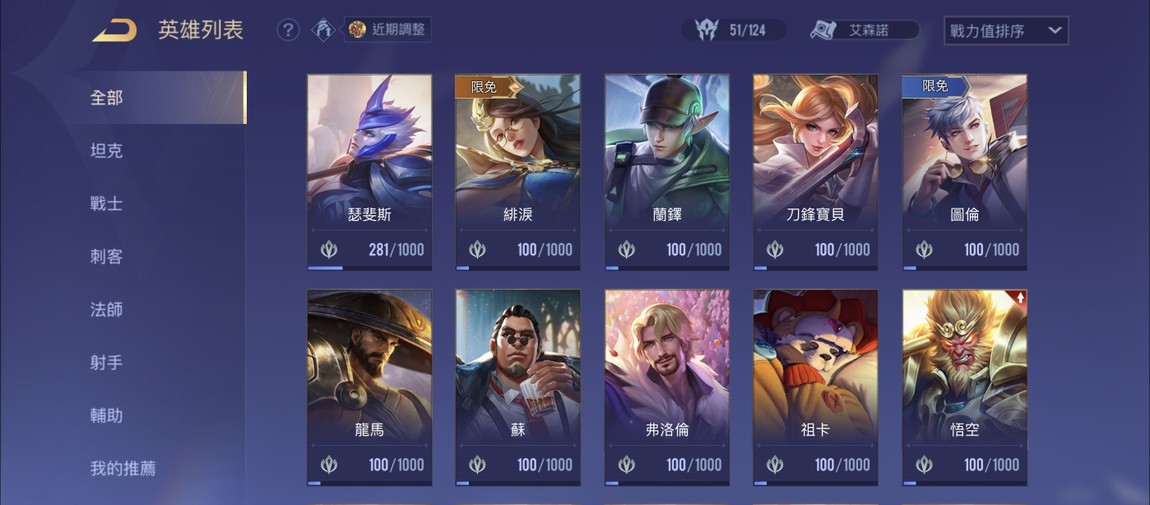Open the 龍馬 hero card

369,388
